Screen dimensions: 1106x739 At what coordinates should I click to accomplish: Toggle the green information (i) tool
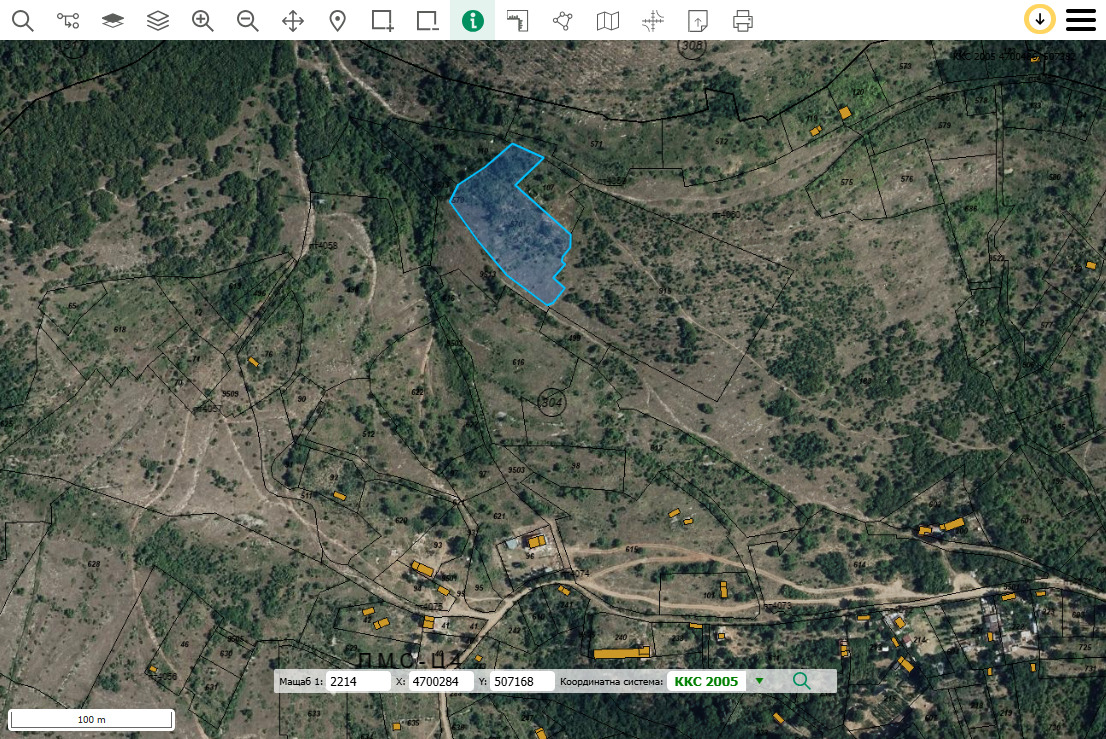pyautogui.click(x=473, y=20)
